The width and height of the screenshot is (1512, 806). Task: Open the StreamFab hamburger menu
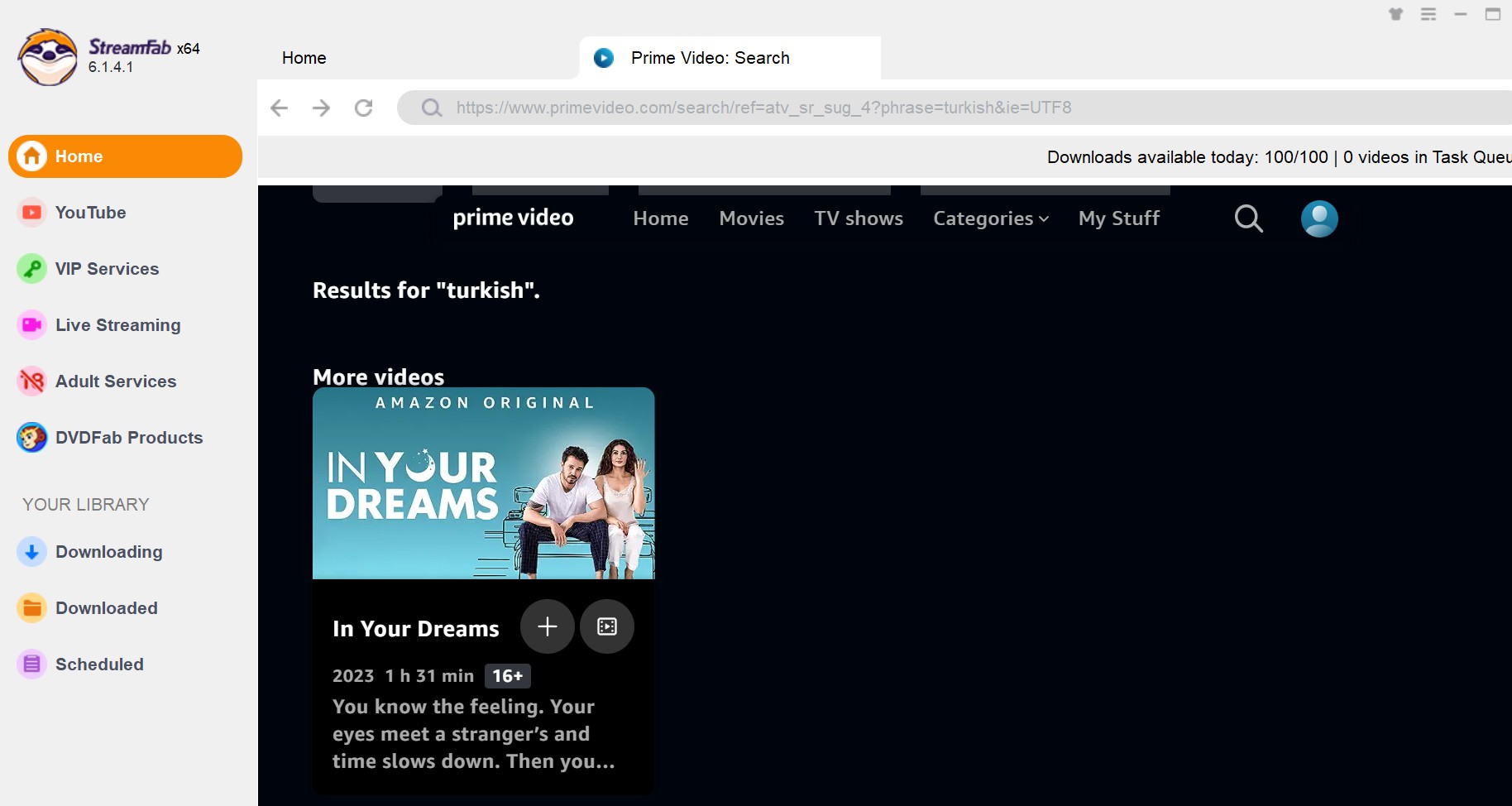1428,14
